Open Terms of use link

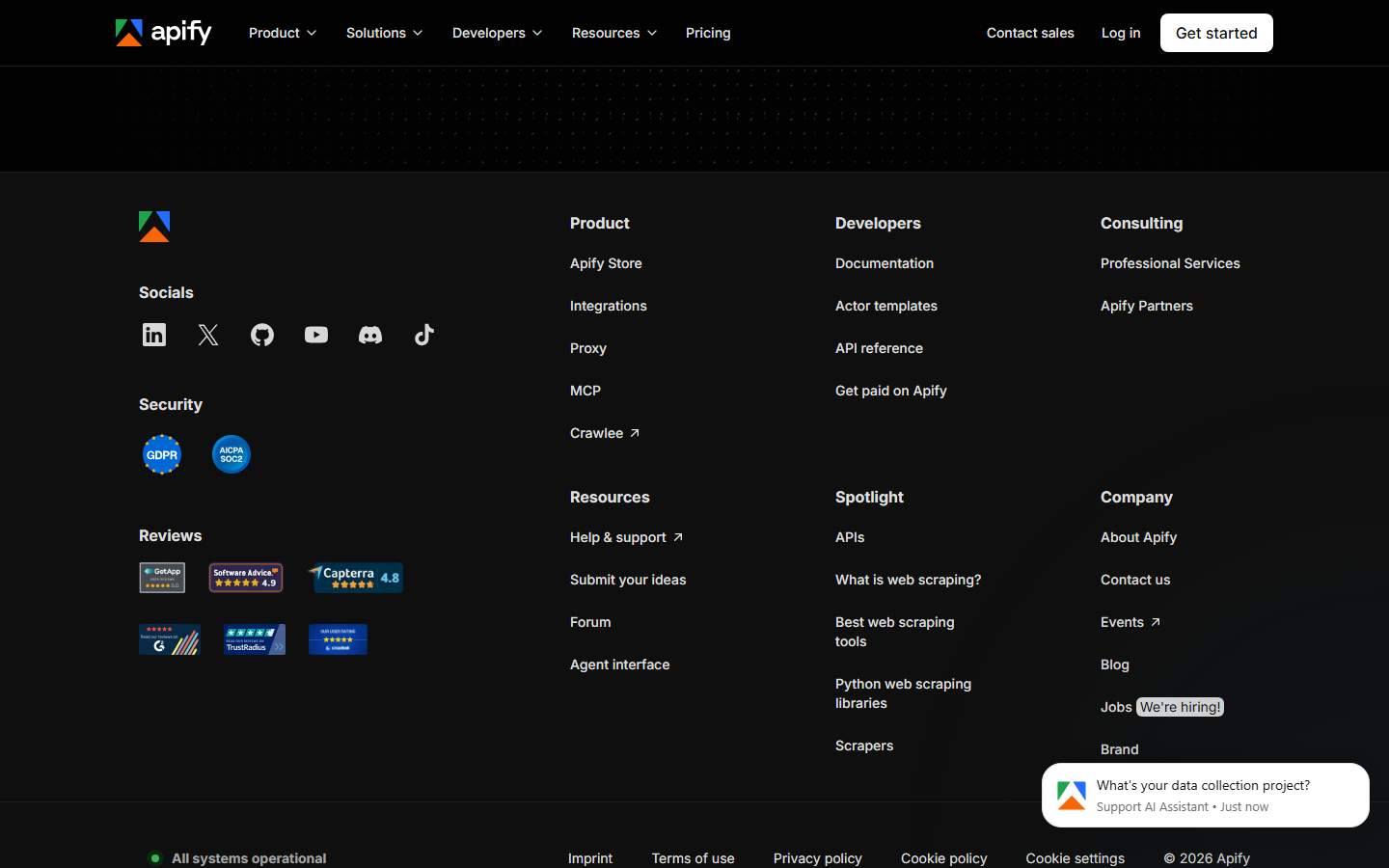click(x=693, y=858)
